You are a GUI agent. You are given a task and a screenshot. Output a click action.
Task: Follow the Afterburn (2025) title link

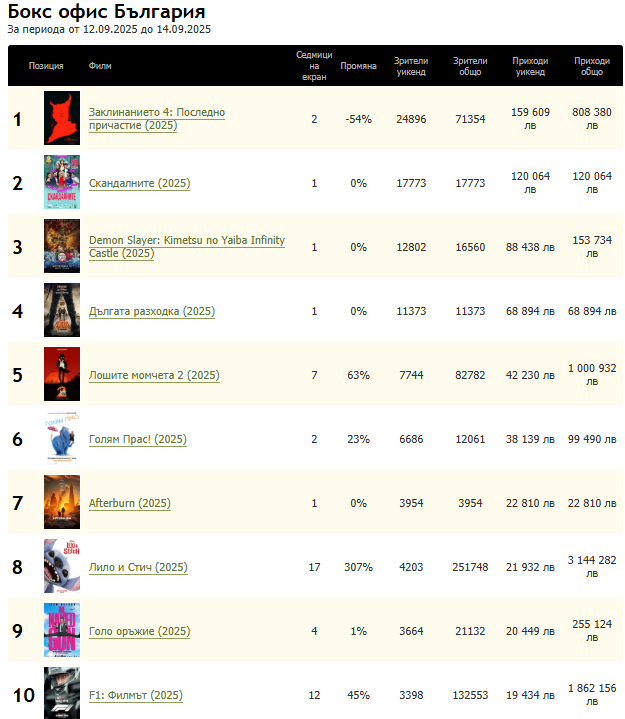[130, 504]
